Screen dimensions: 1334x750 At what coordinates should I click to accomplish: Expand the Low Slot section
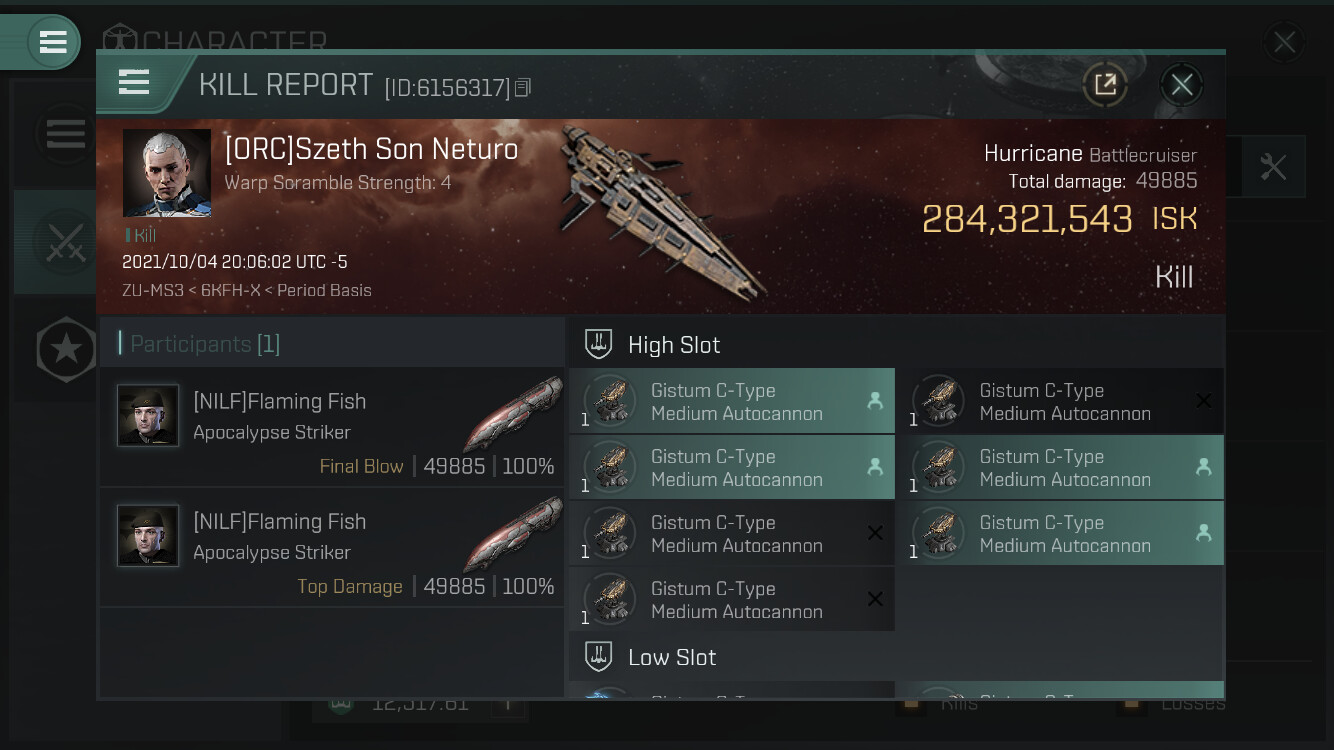pyautogui.click(x=672, y=657)
